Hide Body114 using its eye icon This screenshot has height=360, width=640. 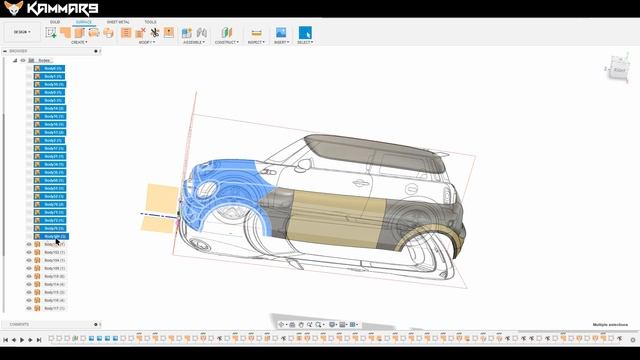point(29,284)
